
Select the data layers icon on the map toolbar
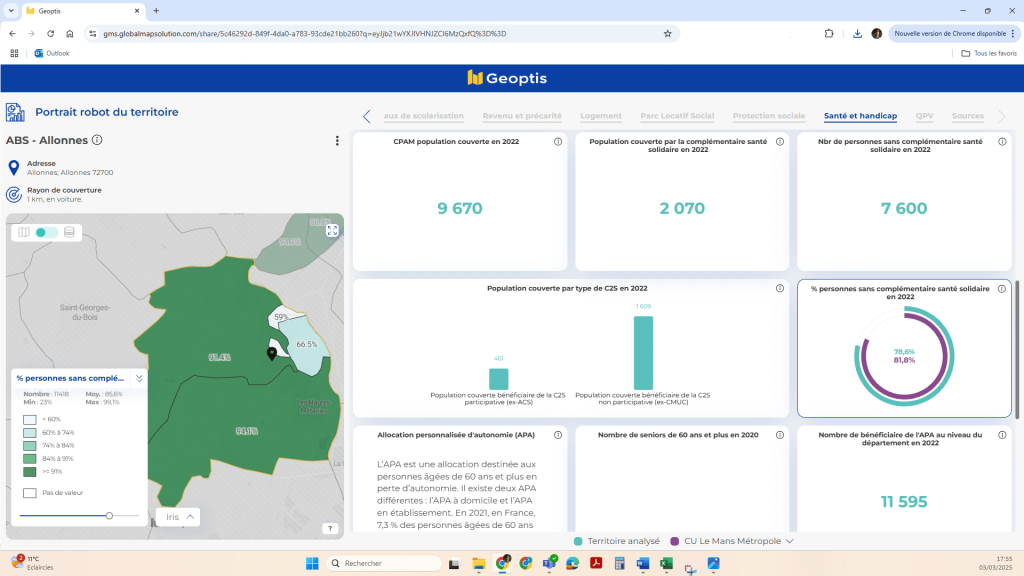pos(68,232)
